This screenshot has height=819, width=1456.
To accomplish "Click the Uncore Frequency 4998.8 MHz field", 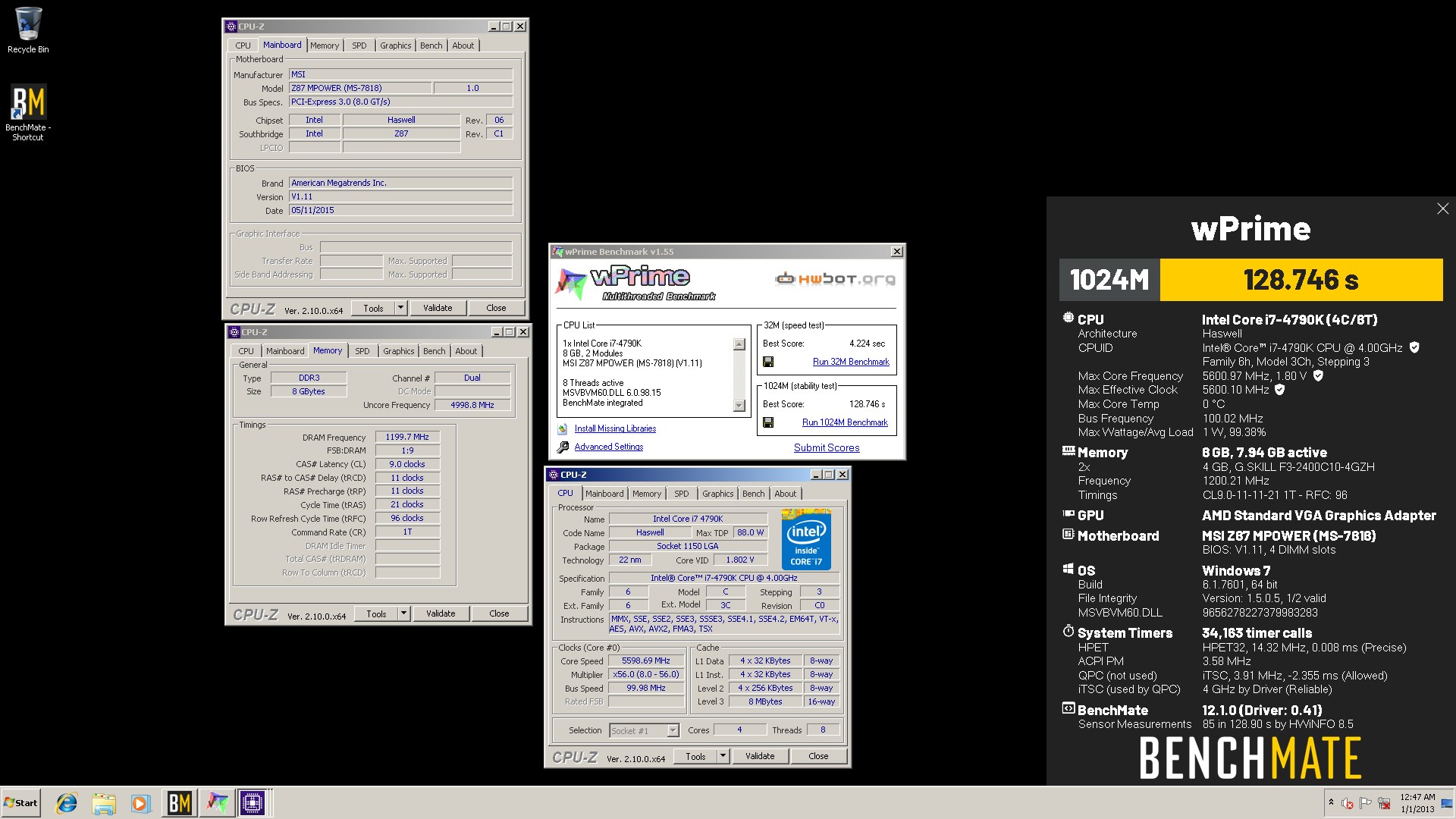I will 472,405.
